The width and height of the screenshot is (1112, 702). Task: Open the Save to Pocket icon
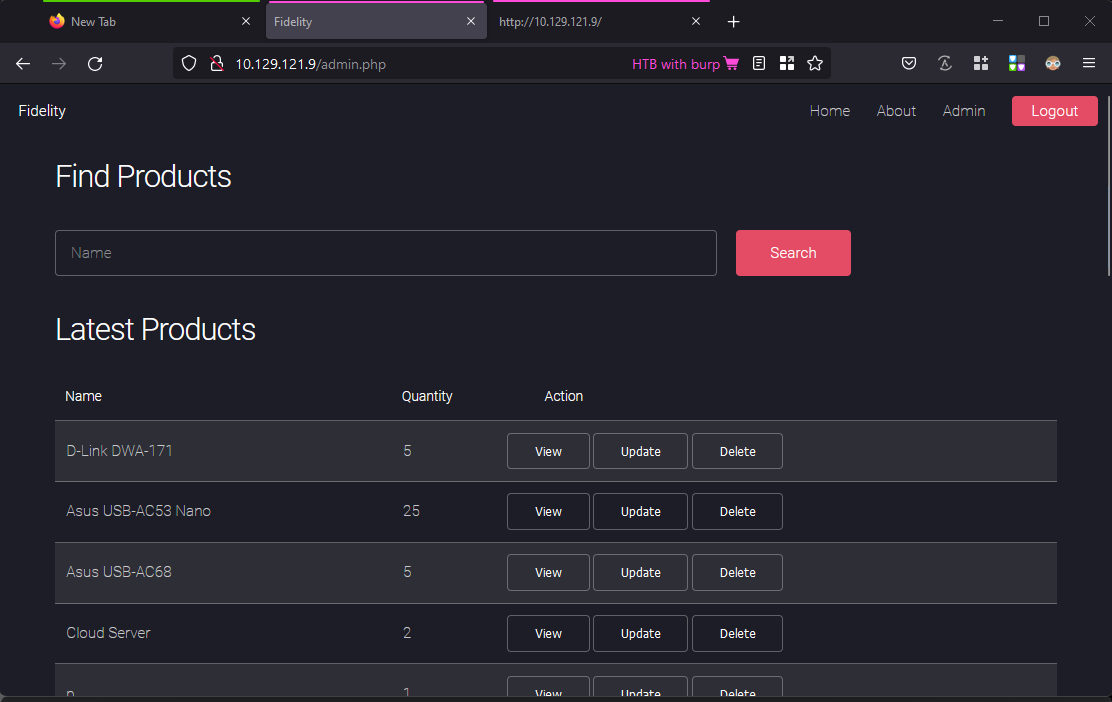click(x=909, y=64)
